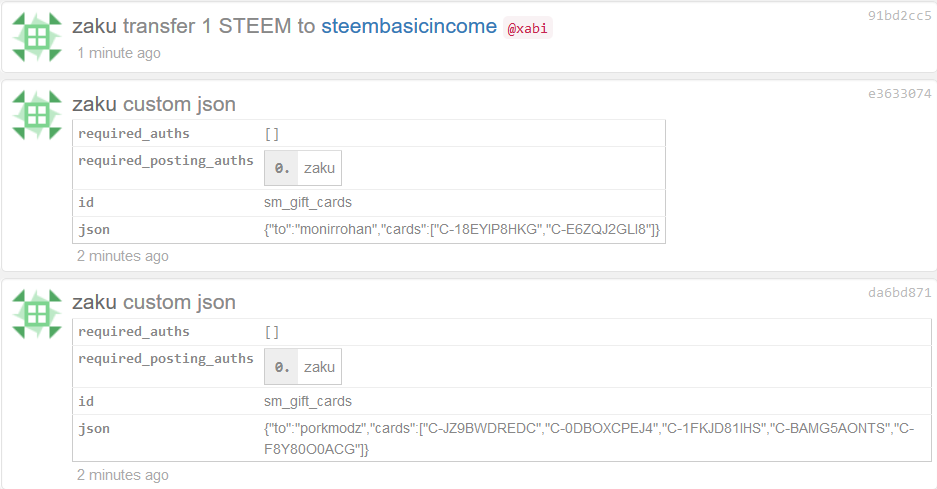Click zaku name in second custom json heading

click(x=94, y=104)
